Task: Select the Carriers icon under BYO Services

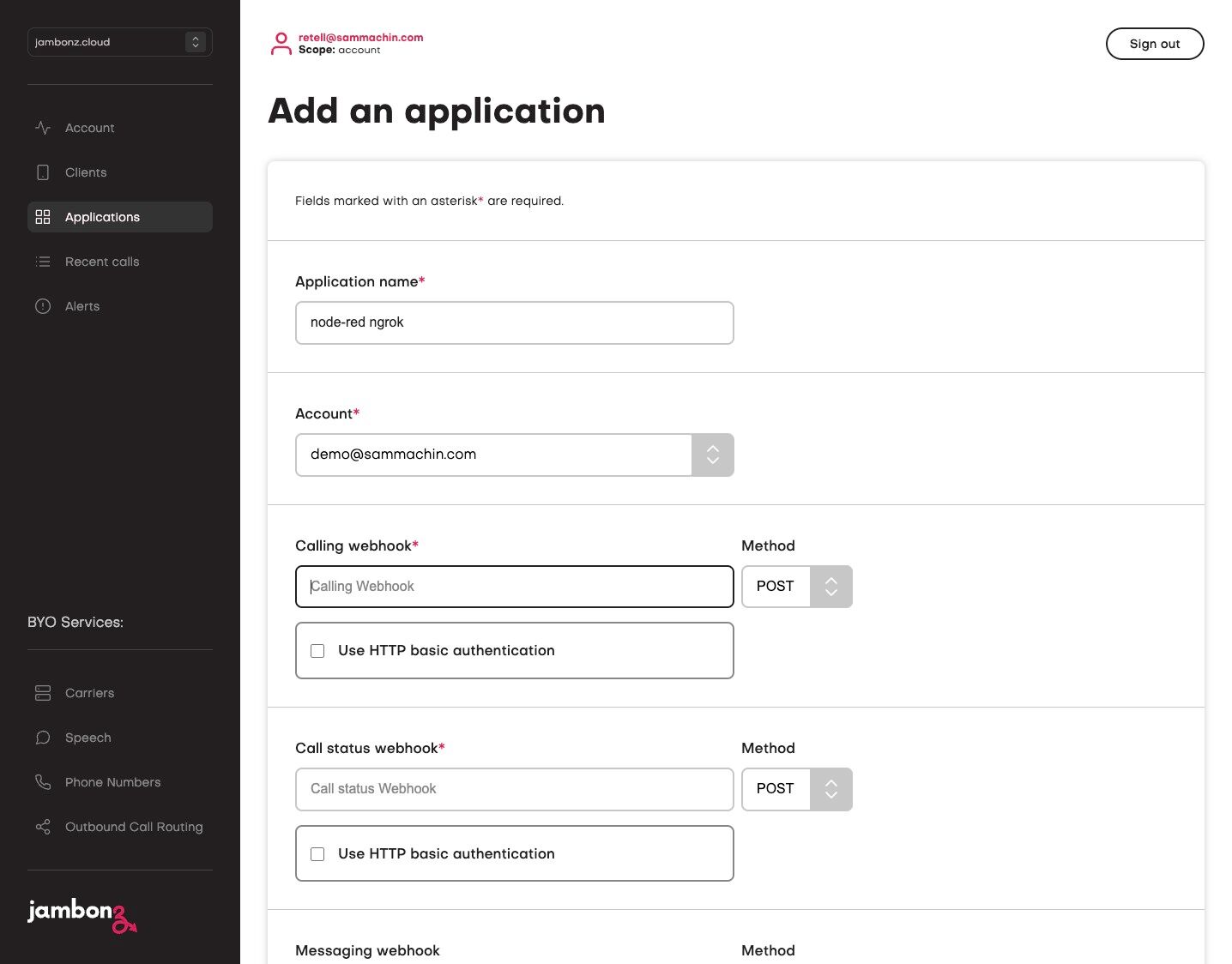Action: 43,693
